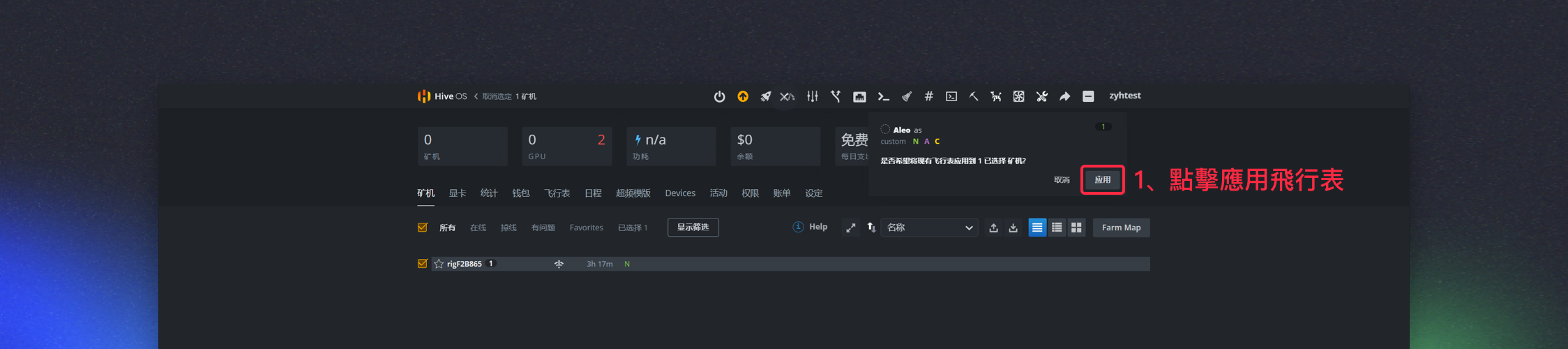The image size is (1568, 349).
Task: Click the orange upgrade arrow icon
Action: click(743, 96)
